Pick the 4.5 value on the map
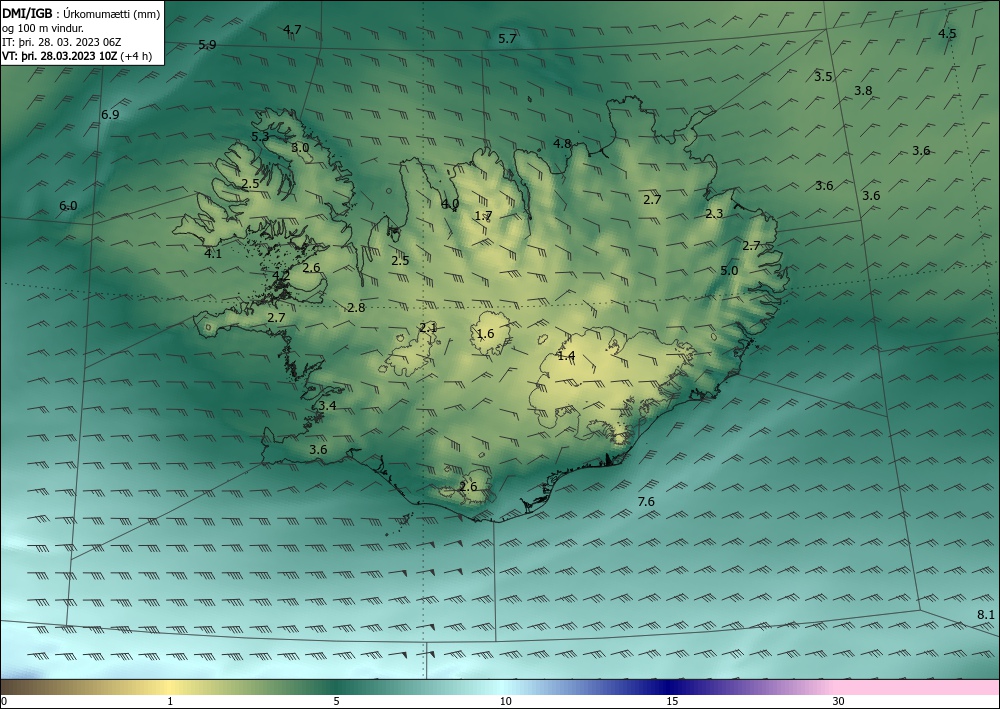Screen dimensions: 1000x709 click(947, 34)
